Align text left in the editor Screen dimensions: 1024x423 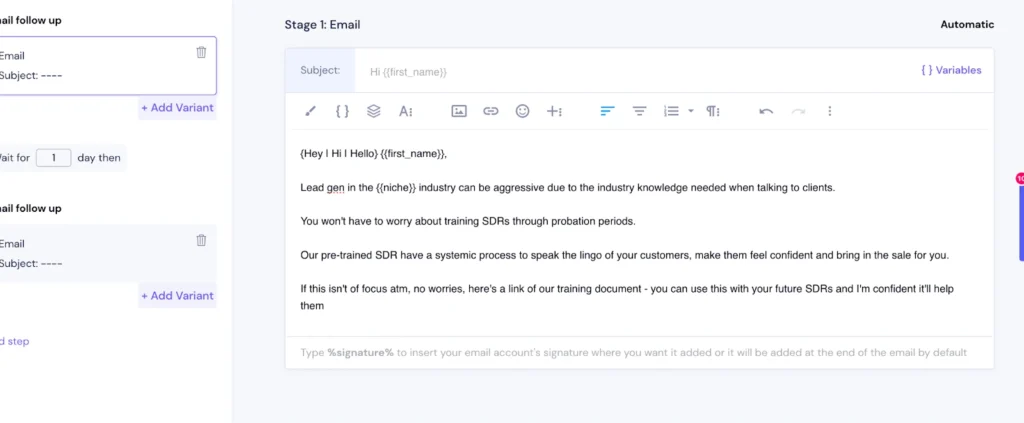[x=607, y=111]
